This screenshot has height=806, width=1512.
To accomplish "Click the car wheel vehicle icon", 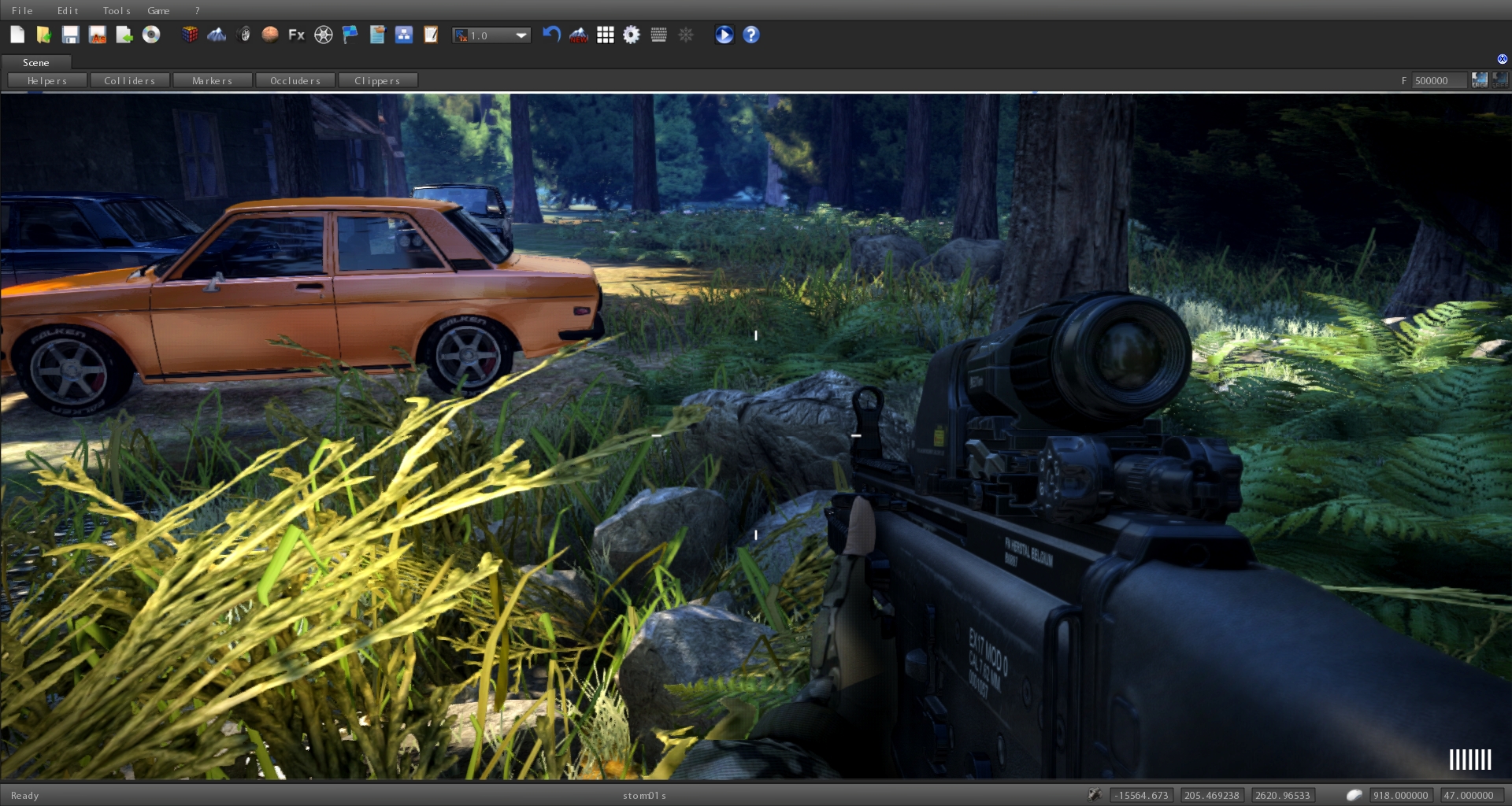I will click(243, 35).
